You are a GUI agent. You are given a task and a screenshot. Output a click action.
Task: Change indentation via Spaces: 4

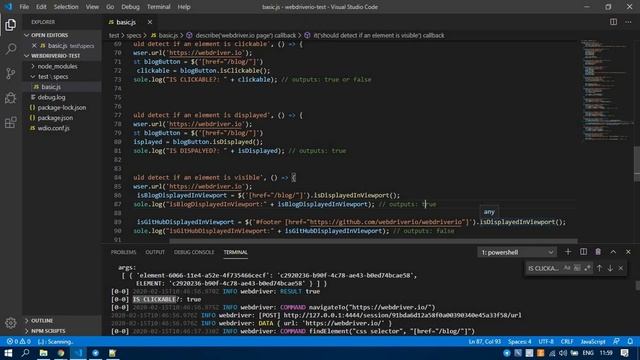coord(520,341)
